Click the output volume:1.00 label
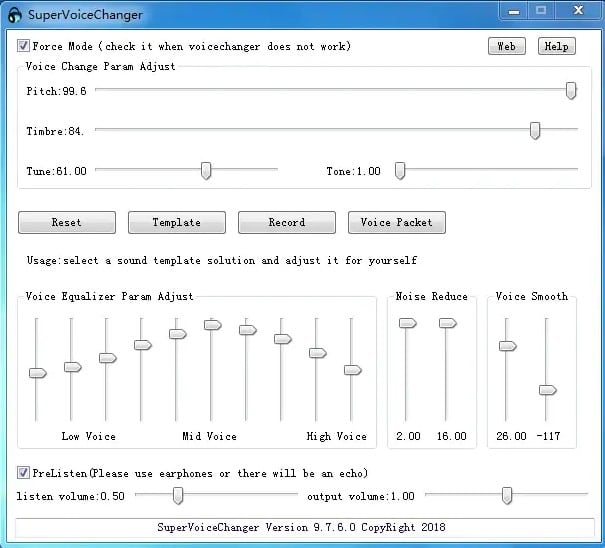This screenshot has height=548, width=605. pyautogui.click(x=361, y=496)
